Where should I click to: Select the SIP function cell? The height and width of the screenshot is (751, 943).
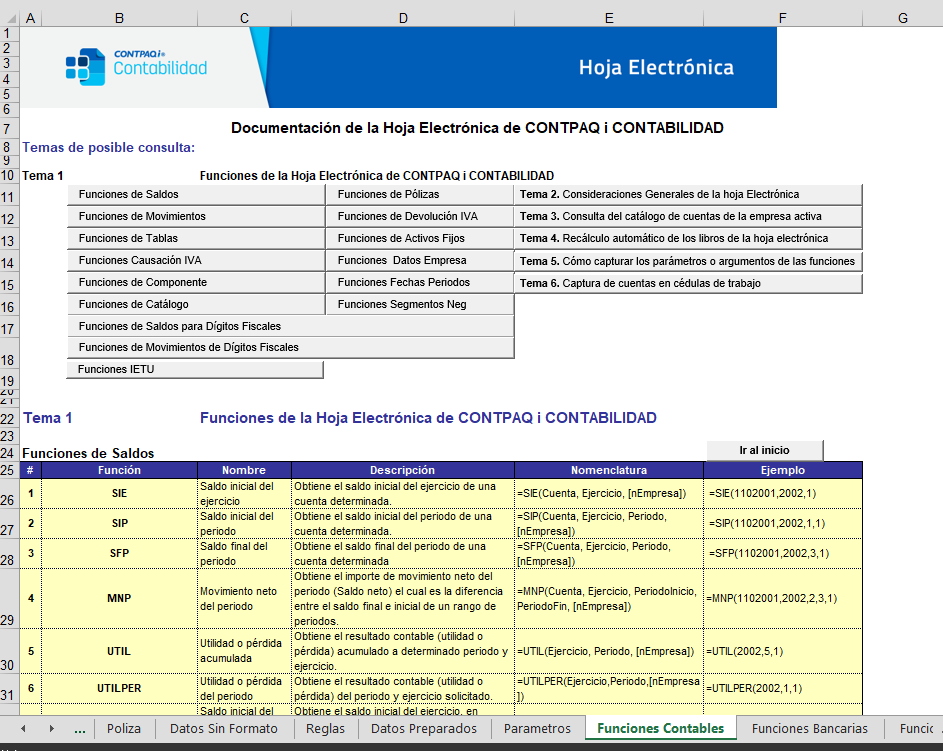coord(119,524)
